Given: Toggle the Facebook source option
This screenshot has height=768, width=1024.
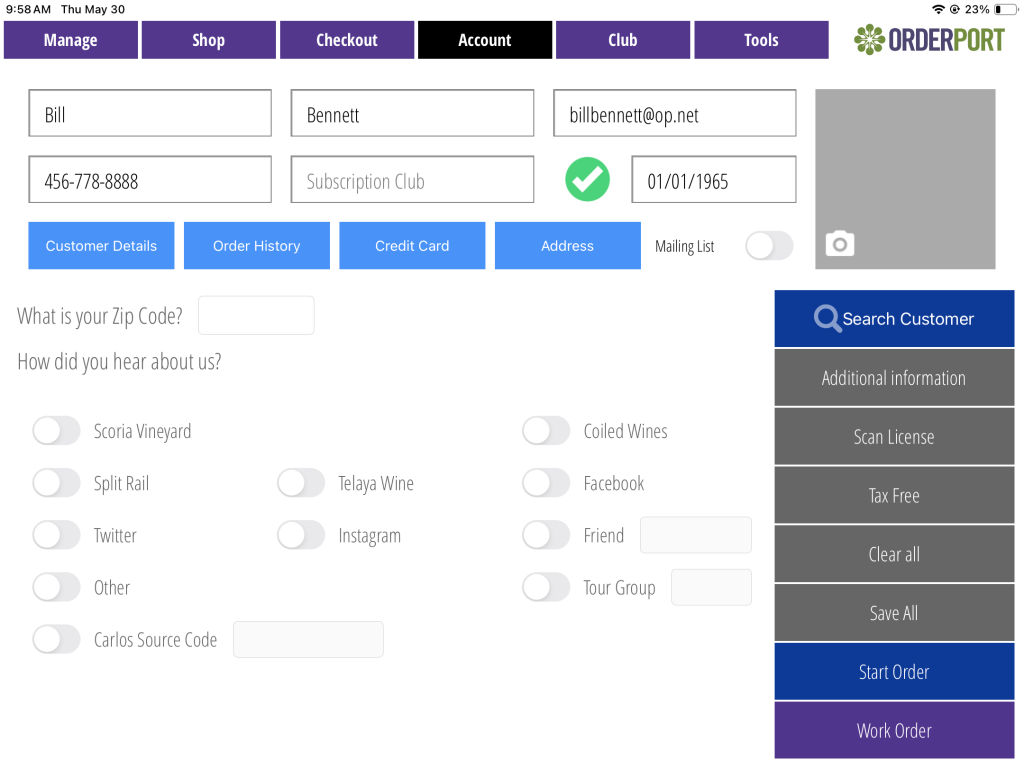Looking at the screenshot, I should click(x=546, y=483).
